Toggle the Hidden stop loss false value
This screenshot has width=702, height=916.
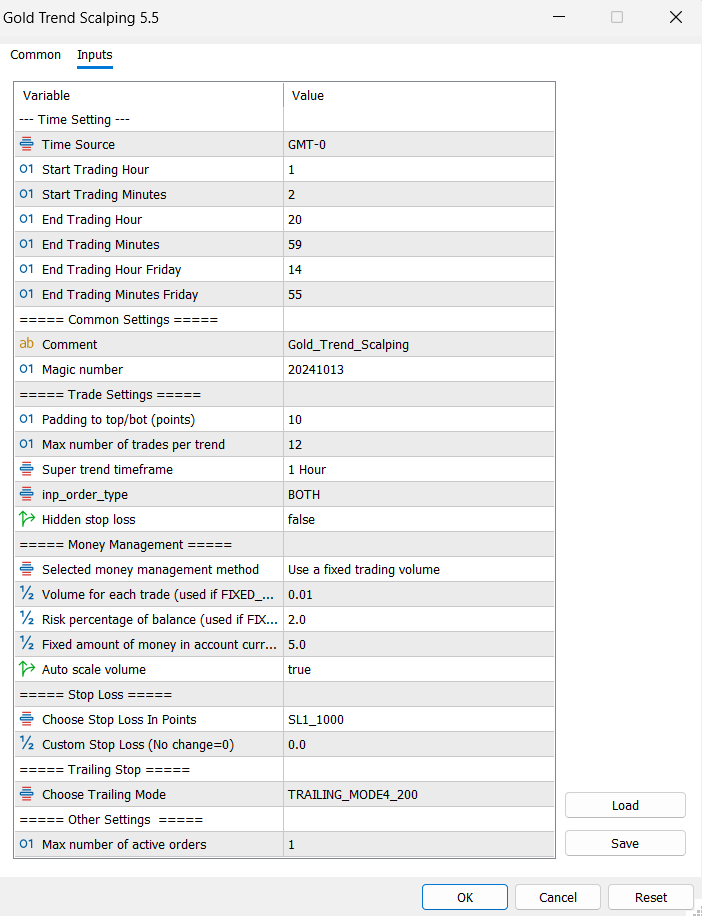[x=418, y=519]
